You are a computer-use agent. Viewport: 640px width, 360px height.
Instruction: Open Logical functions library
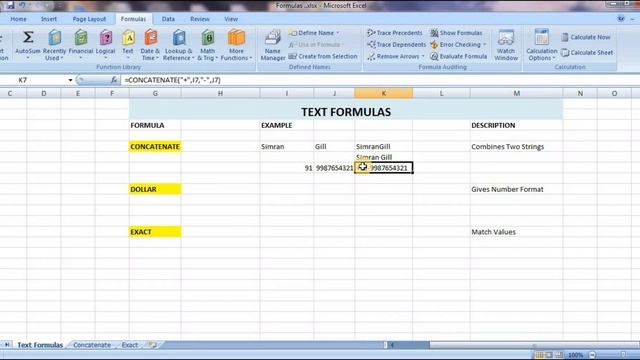tap(105, 45)
